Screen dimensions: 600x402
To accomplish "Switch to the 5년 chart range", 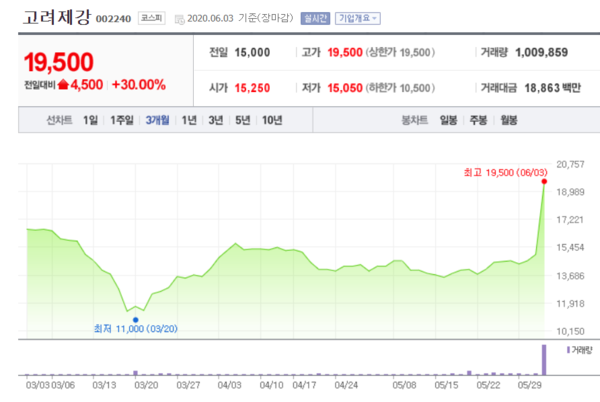I will pyautogui.click(x=243, y=120).
